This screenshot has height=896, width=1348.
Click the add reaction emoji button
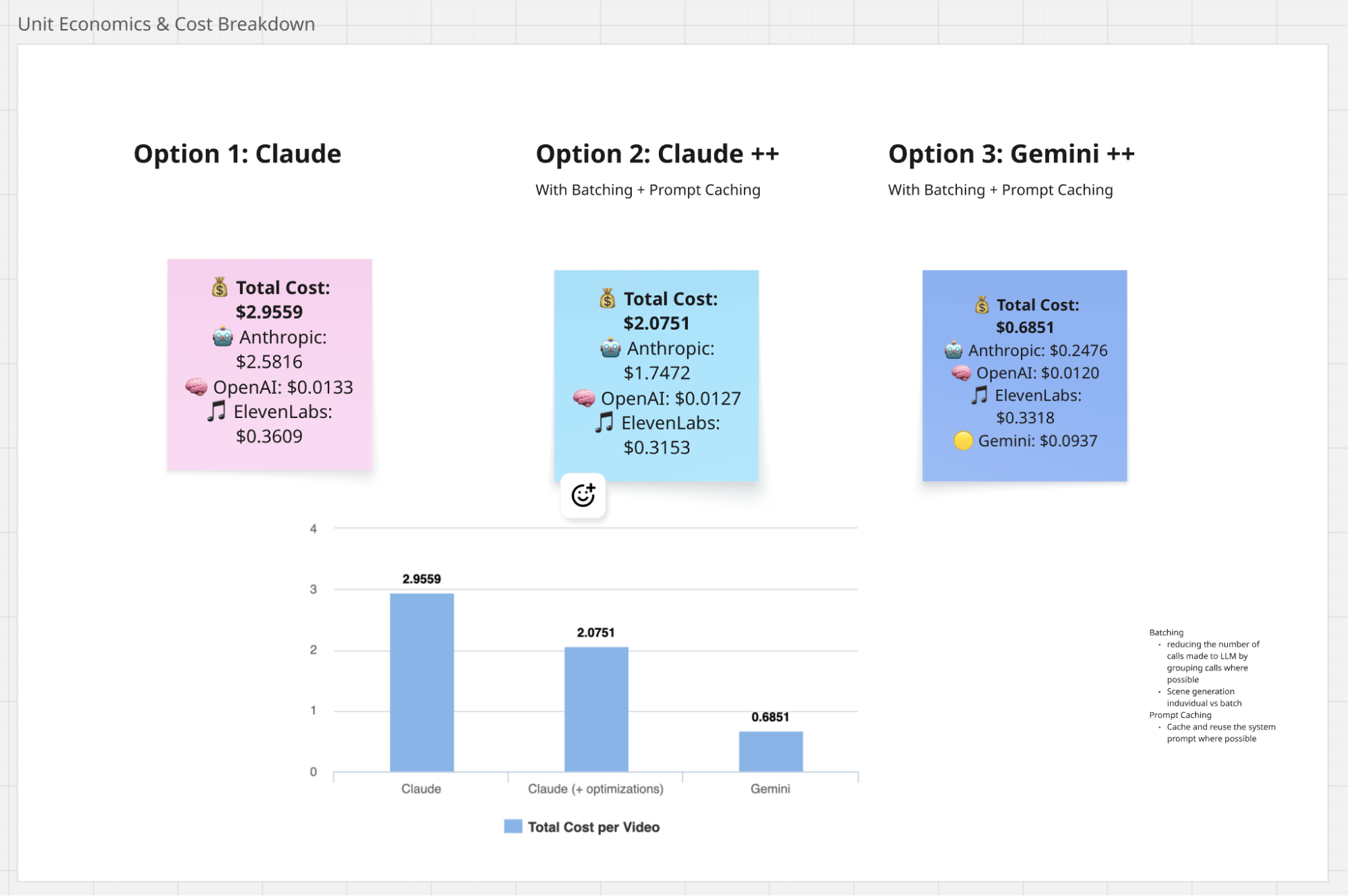point(583,496)
